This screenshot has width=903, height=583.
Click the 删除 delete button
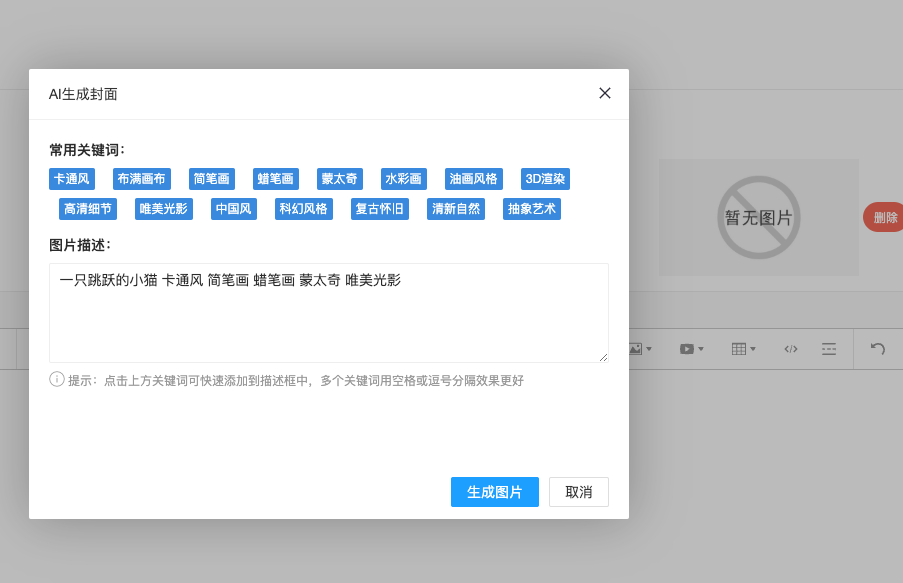886,216
